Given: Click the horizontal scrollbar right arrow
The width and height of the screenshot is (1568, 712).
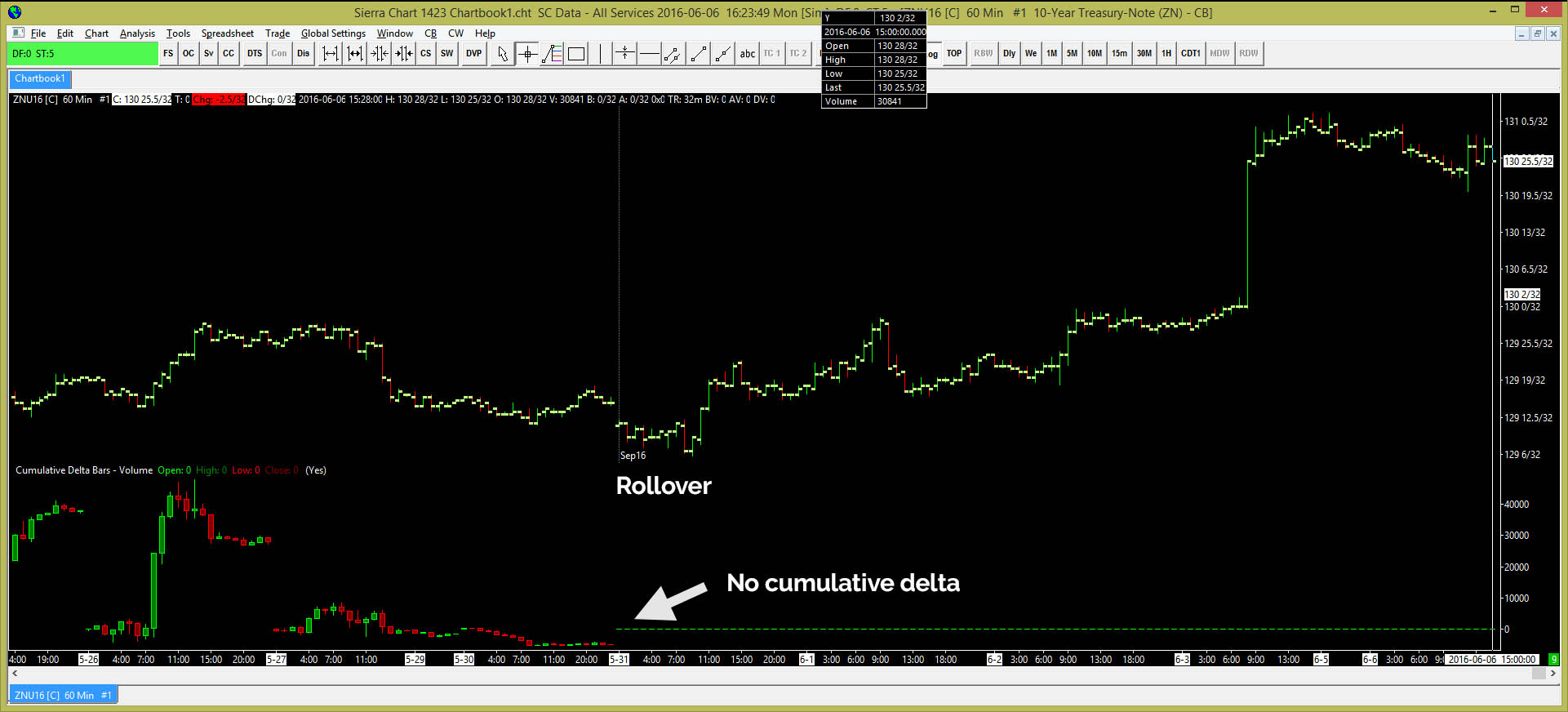Looking at the screenshot, I should [1552, 674].
